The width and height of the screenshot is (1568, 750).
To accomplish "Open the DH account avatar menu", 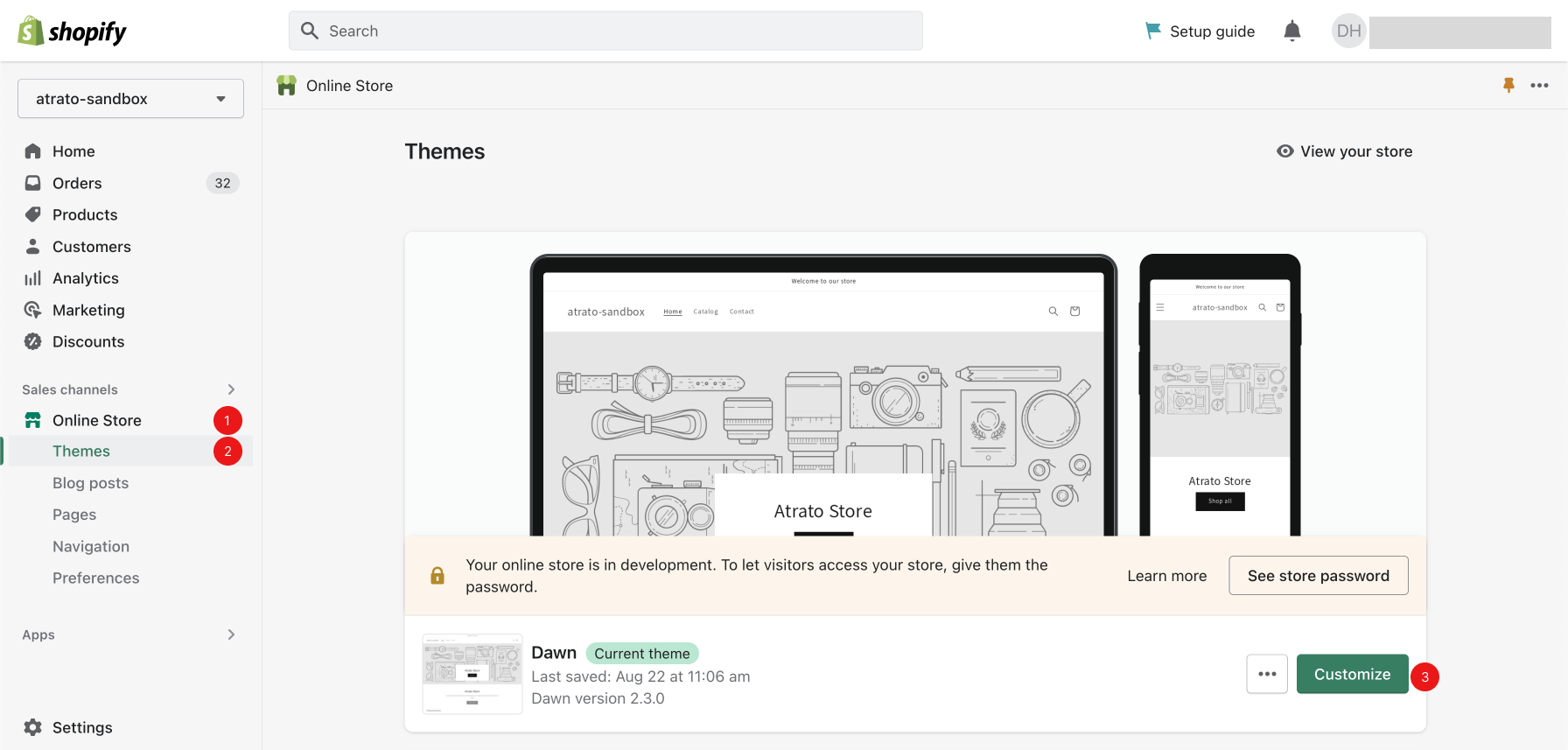I will (x=1348, y=32).
